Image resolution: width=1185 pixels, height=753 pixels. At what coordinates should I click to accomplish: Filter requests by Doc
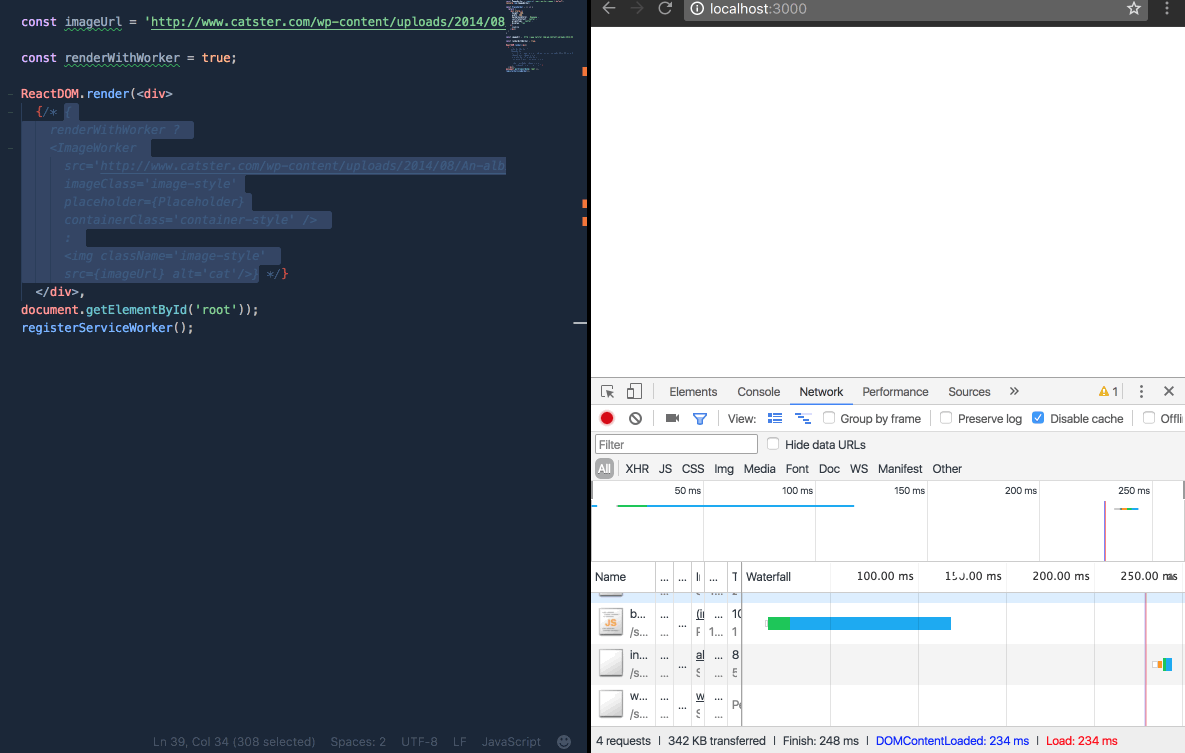(x=829, y=469)
